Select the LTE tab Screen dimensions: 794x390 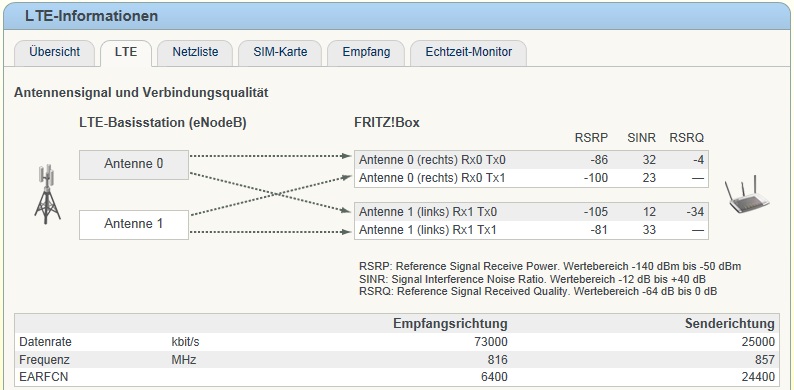(126, 53)
